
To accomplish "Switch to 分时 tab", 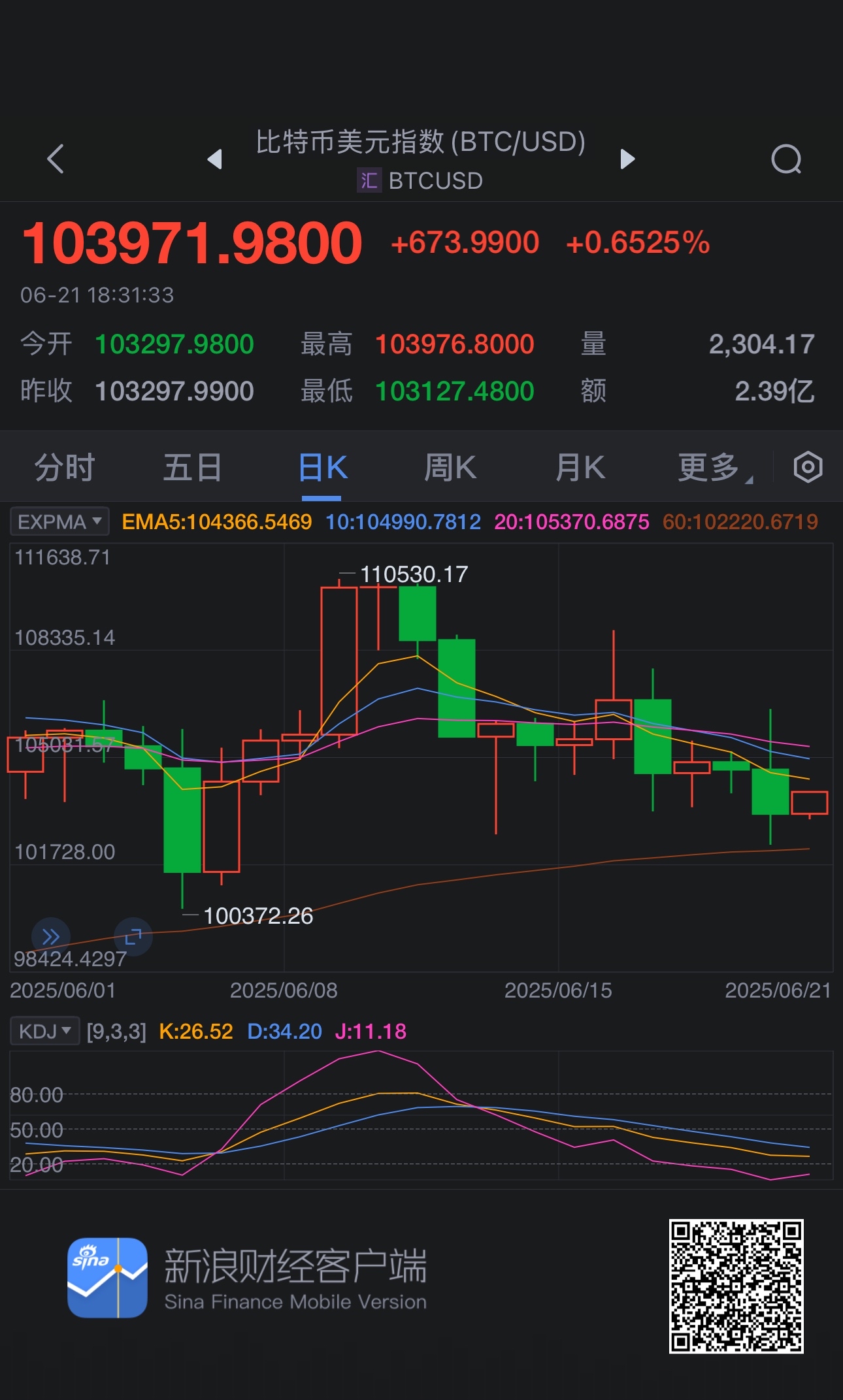I will pos(65,468).
